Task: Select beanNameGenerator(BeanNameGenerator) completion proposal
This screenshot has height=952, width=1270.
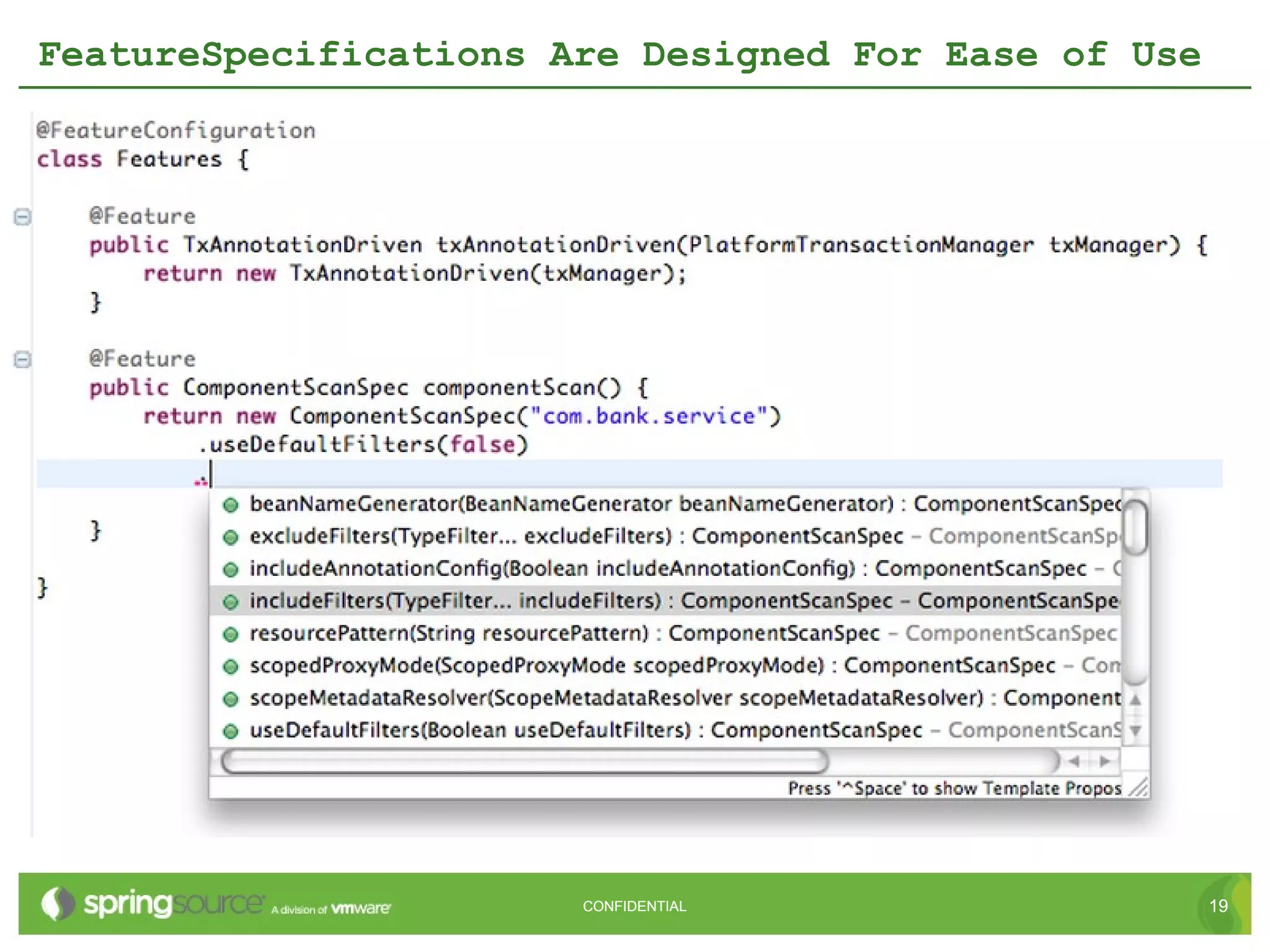Action: [665, 504]
